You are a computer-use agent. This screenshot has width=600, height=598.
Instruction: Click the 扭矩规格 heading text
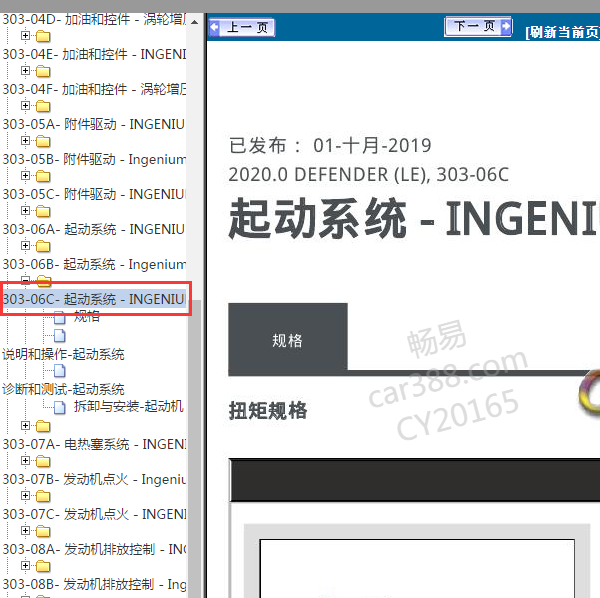[268, 411]
